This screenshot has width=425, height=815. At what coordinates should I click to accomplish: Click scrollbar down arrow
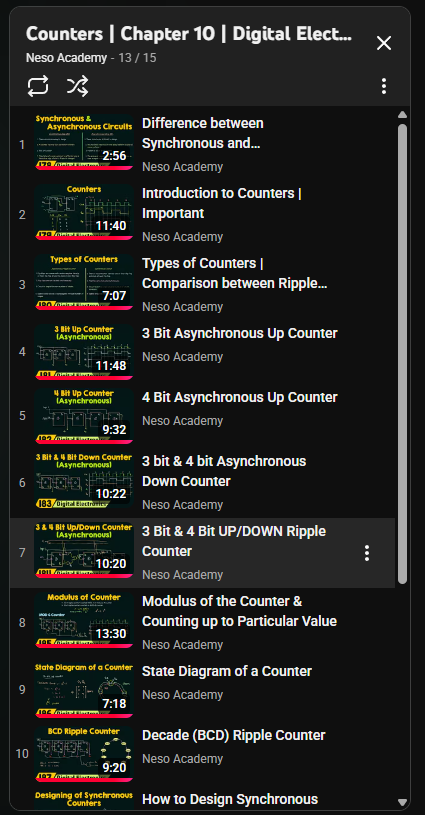(x=402, y=802)
